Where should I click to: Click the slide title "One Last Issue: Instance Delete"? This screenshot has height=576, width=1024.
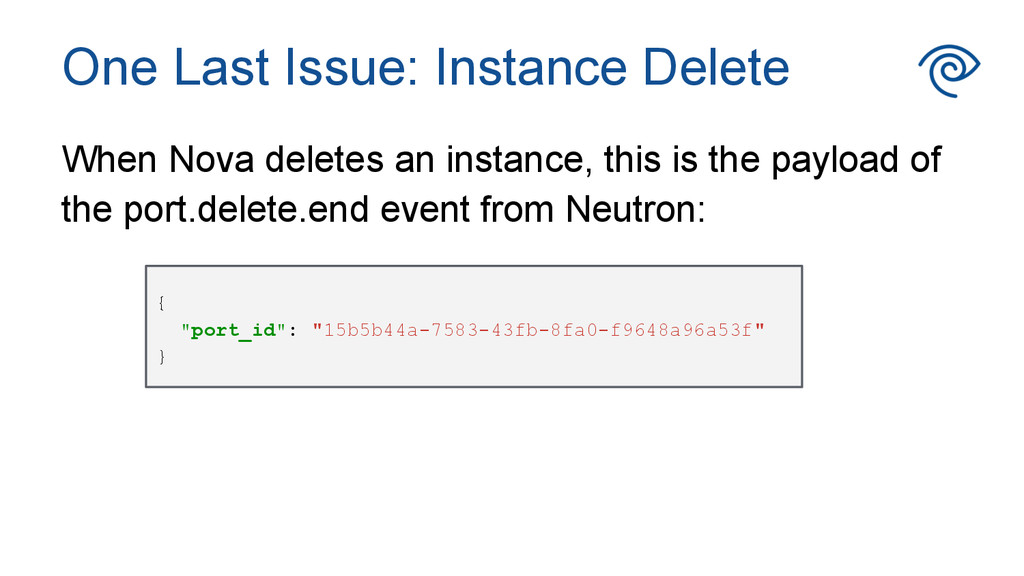pos(425,68)
